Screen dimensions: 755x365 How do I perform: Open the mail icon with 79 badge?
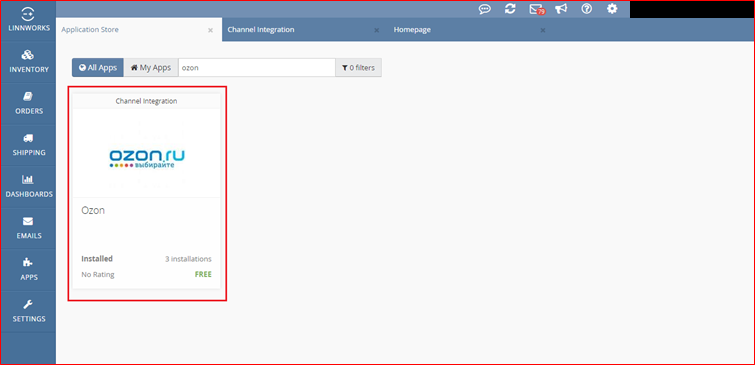[536, 9]
